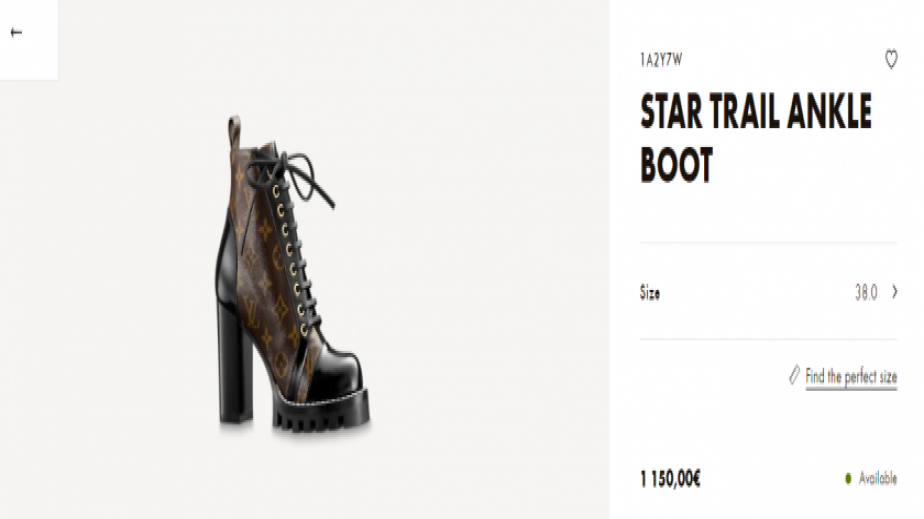
Task: Click the boot's treaded platform sole
Action: coord(320,415)
